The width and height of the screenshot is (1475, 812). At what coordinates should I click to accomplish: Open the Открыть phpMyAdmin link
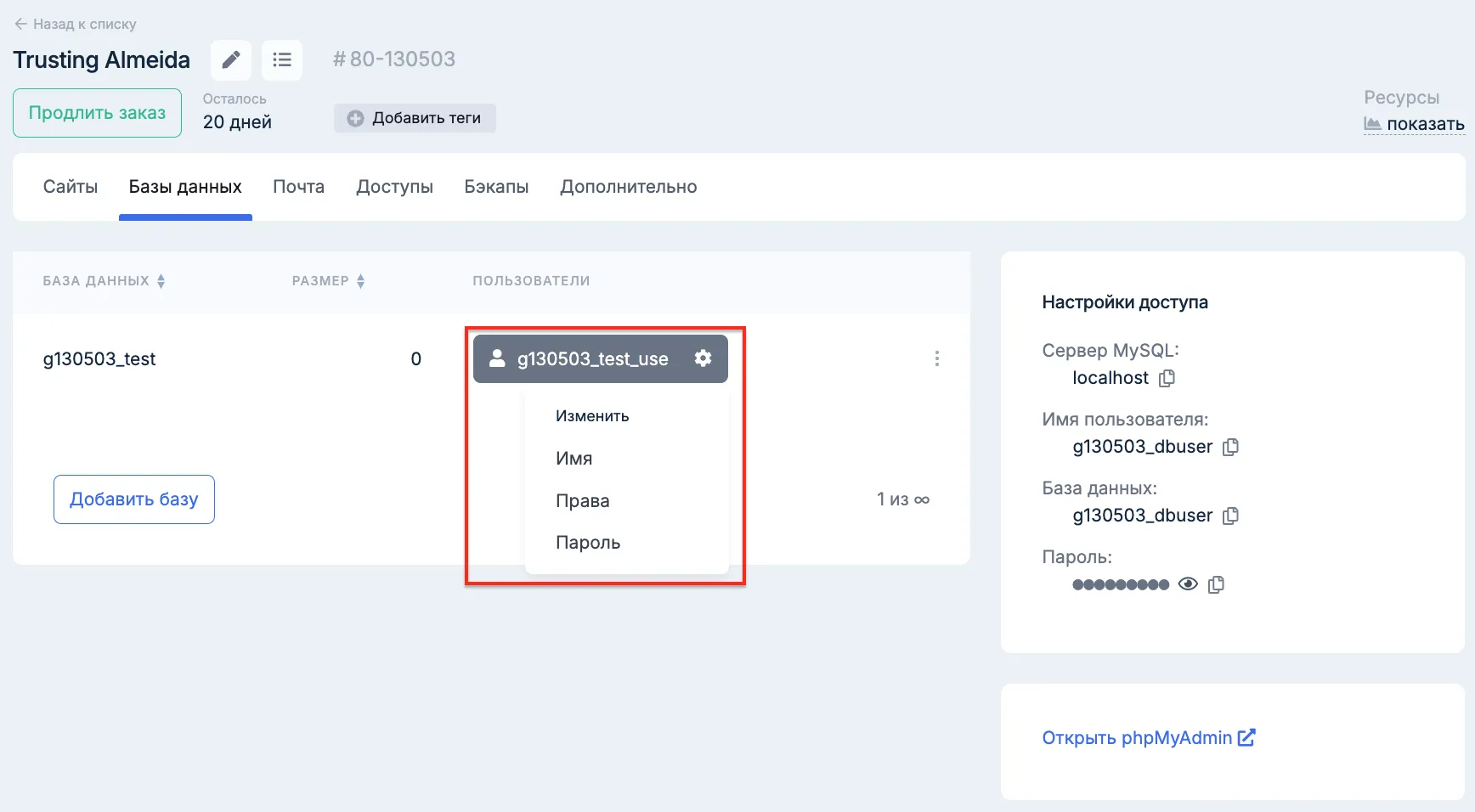1149,737
